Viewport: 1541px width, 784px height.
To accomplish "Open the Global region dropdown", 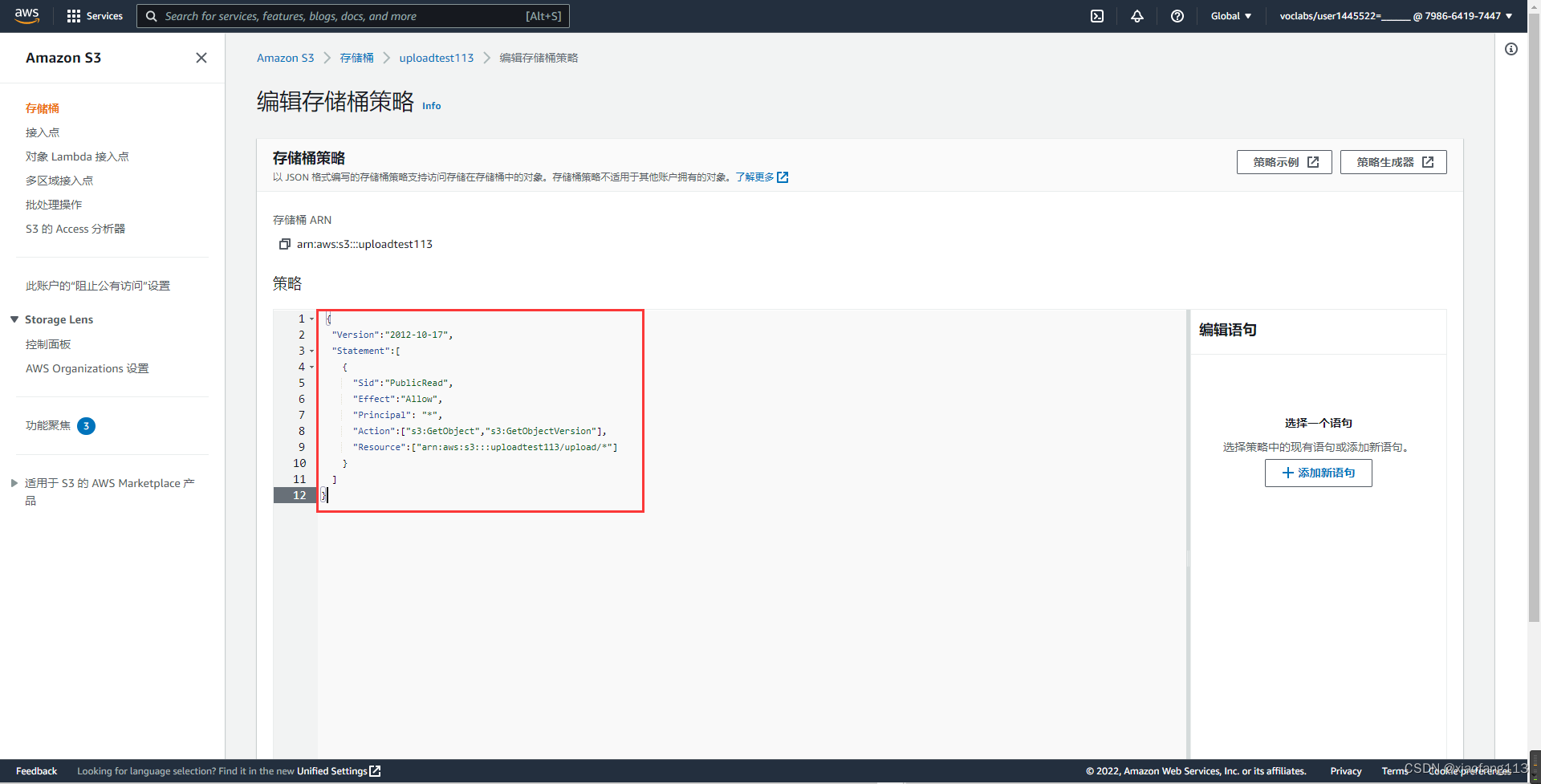I will [x=1231, y=16].
